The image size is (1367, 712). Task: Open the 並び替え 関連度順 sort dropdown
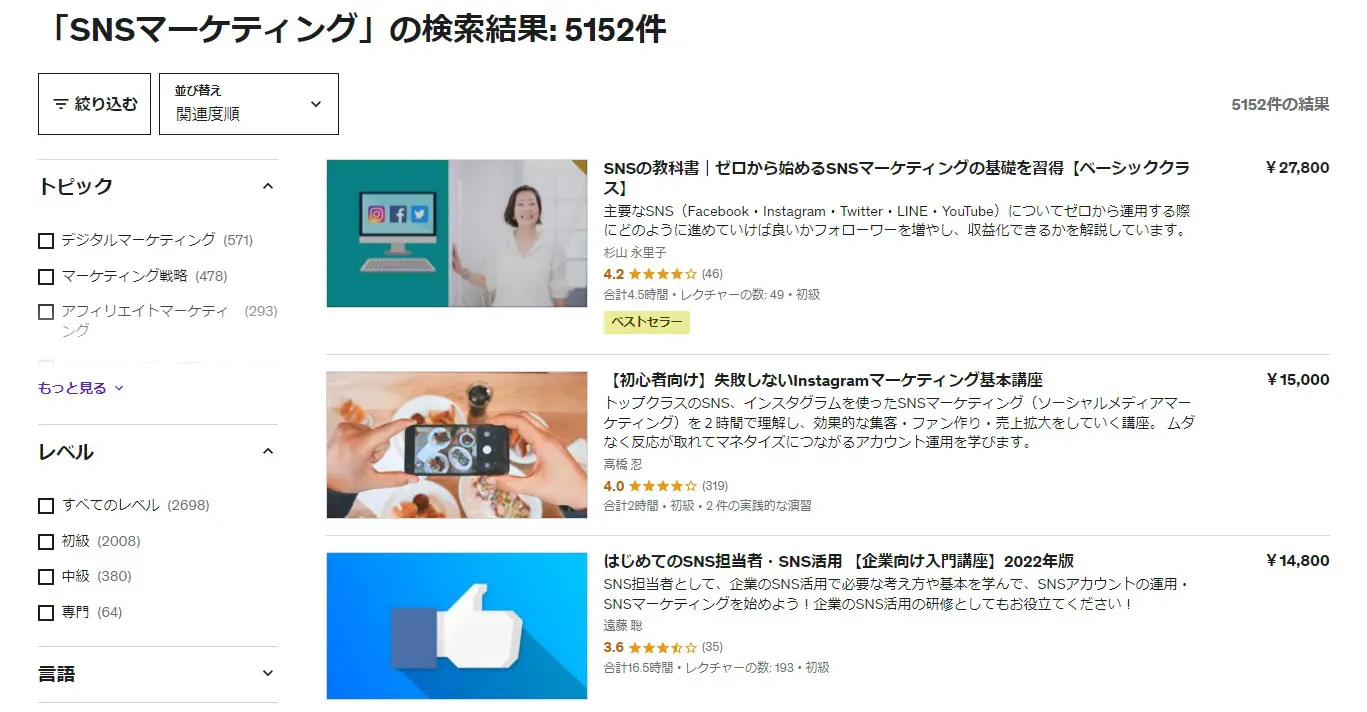point(249,104)
